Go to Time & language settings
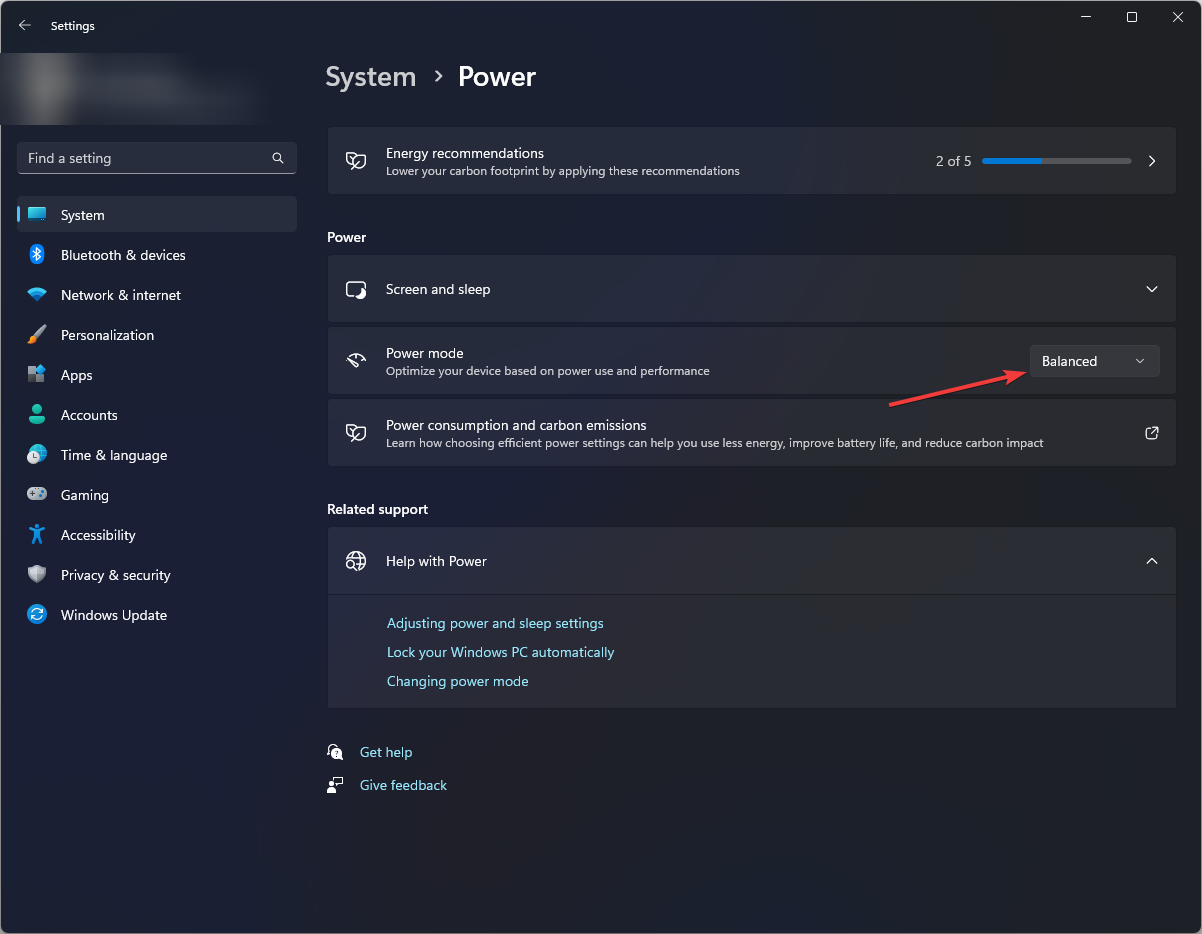1202x934 pixels. 157,455
